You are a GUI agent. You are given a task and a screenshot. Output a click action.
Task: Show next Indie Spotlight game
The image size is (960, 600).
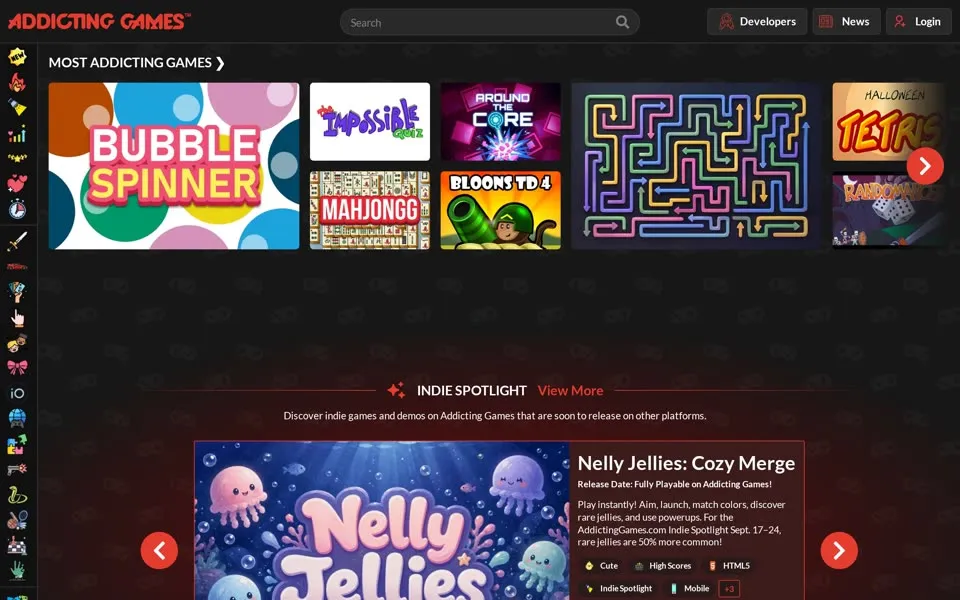coord(839,550)
